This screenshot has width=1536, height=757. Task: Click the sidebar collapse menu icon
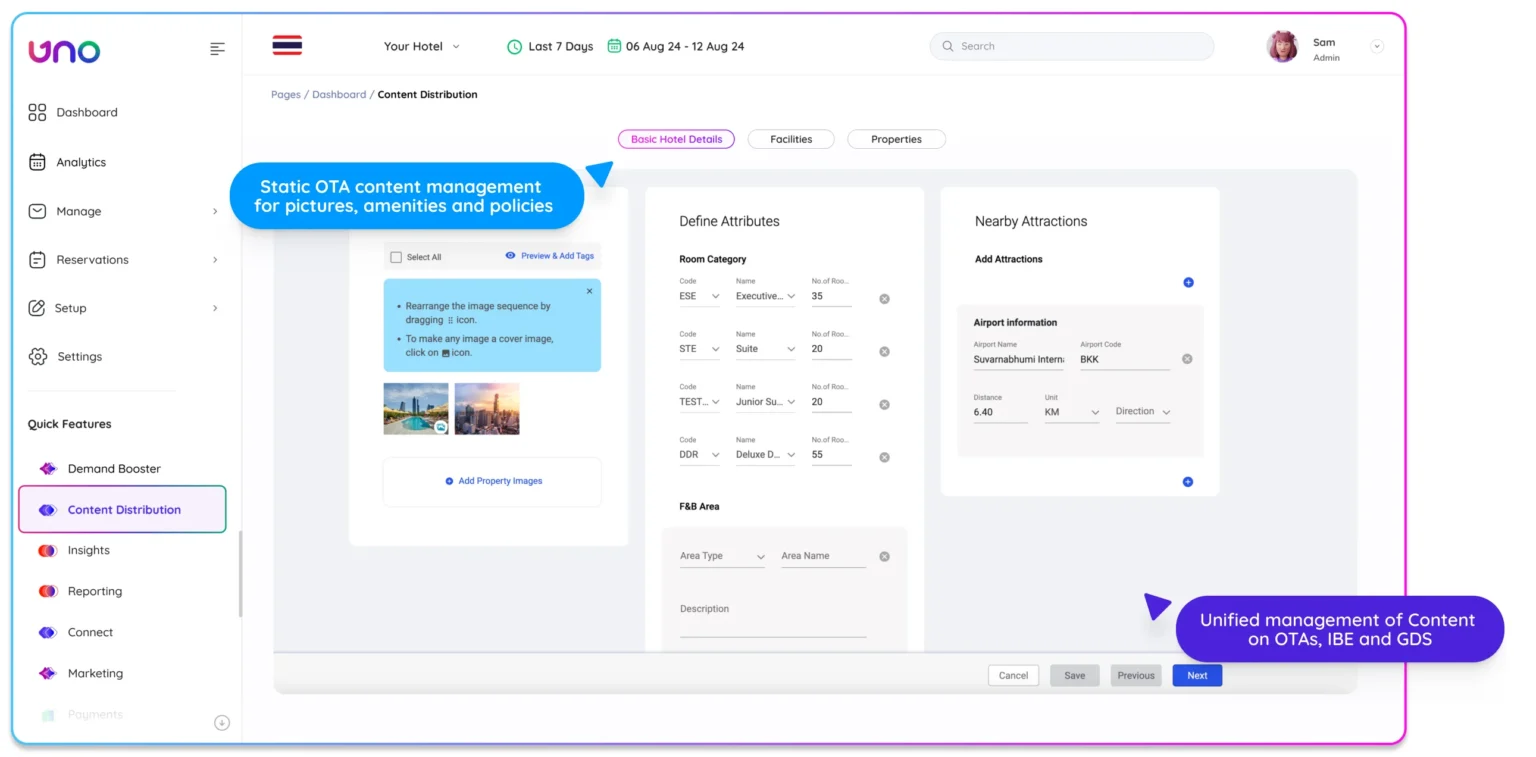pos(217,49)
